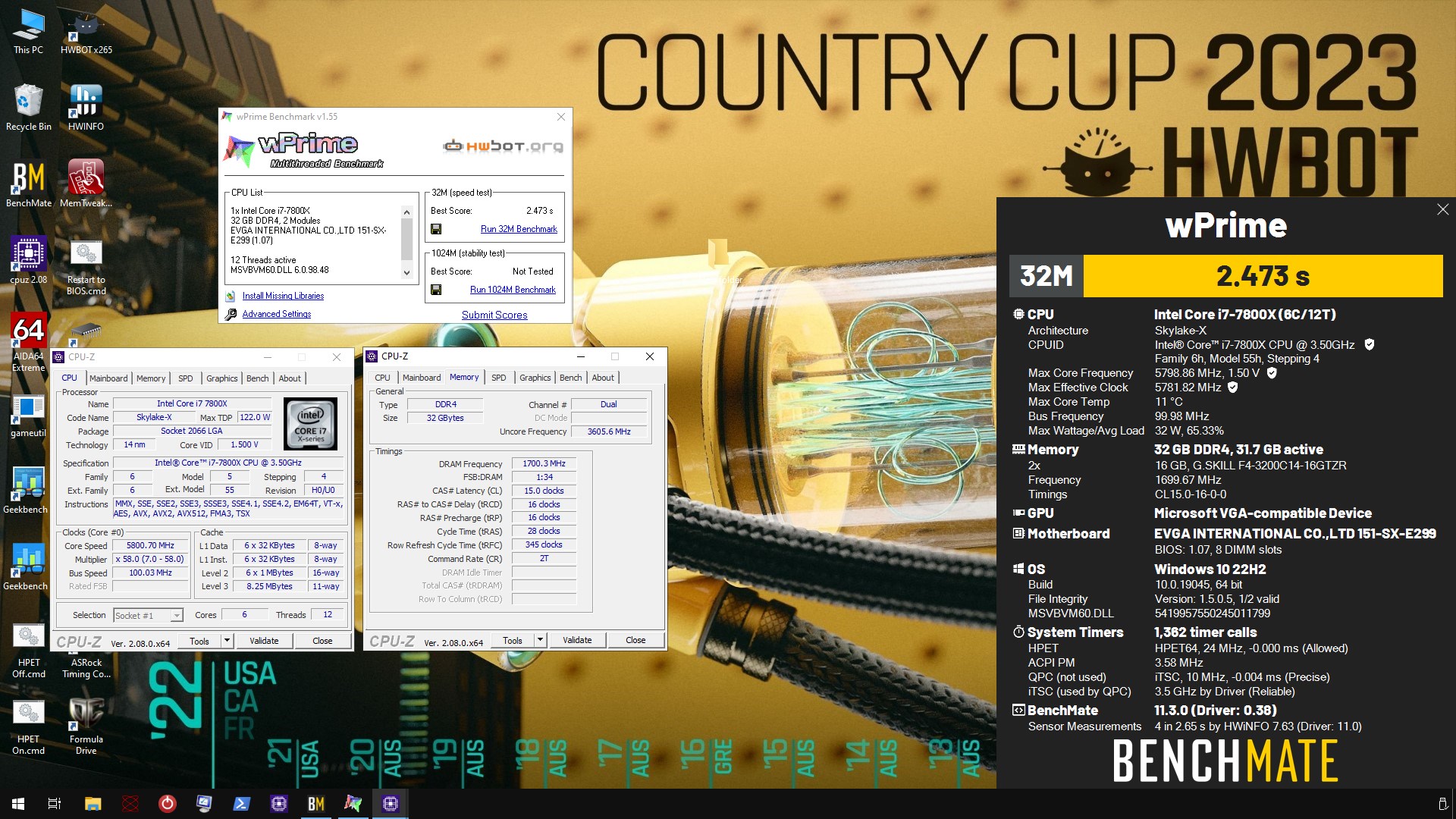Screen dimensions: 1456x819
Task: Close the BenchMate wPrime result panel
Action: tap(1442, 209)
